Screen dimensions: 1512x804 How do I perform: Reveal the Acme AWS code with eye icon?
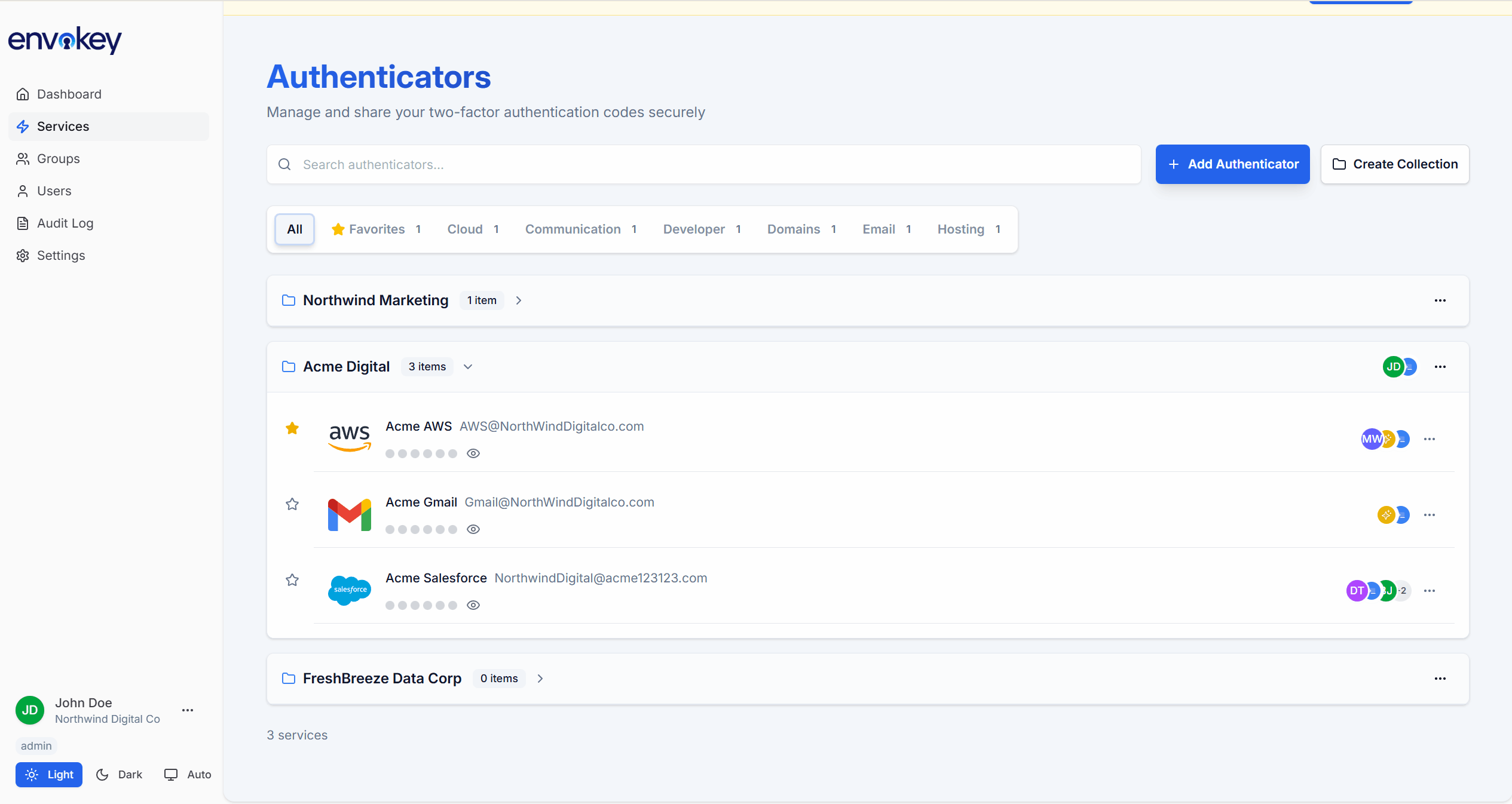[473, 453]
